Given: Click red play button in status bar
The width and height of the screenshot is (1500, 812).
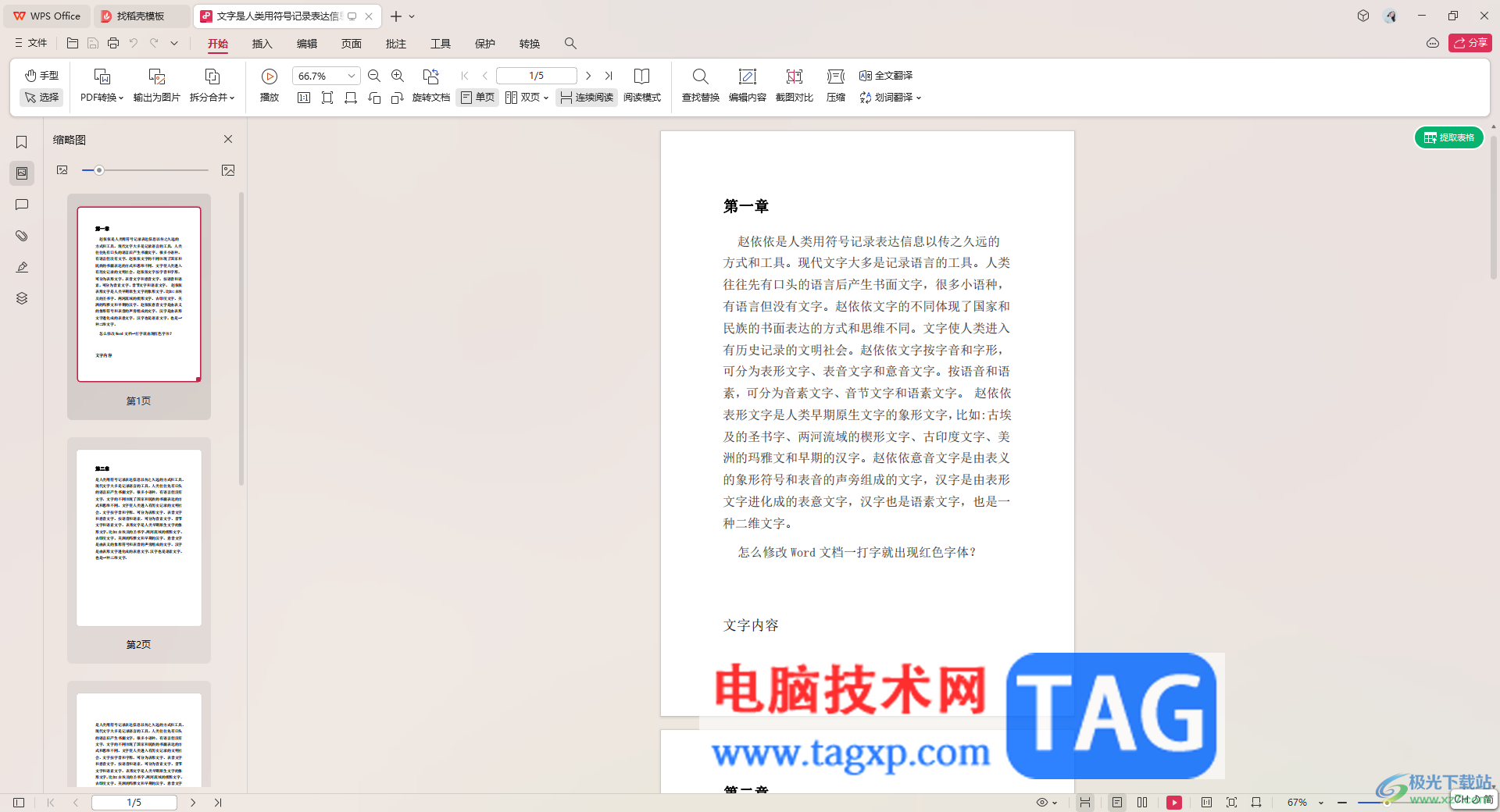Looking at the screenshot, I should tap(1174, 803).
